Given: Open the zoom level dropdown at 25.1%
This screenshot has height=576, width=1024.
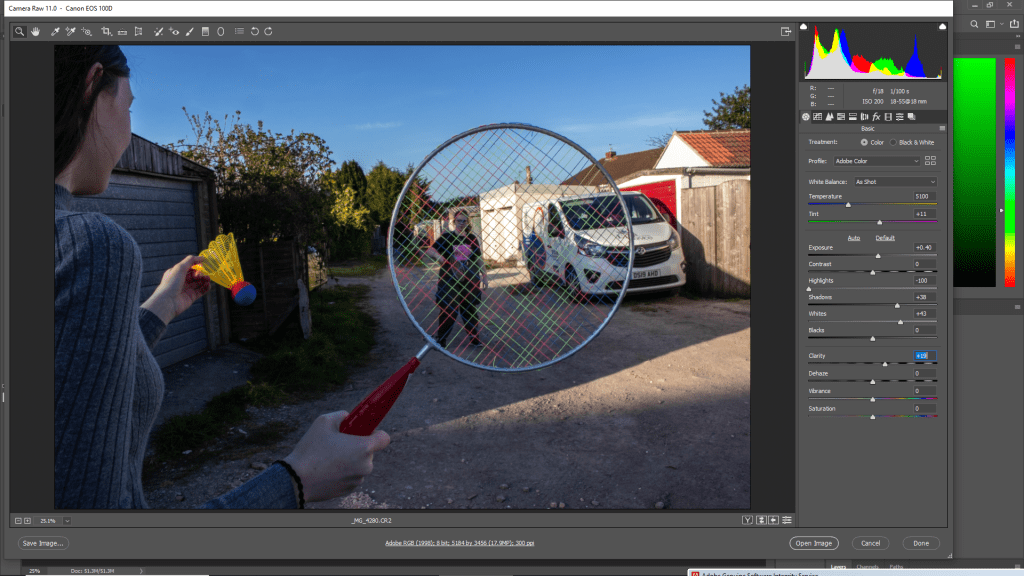Looking at the screenshot, I should point(66,520).
